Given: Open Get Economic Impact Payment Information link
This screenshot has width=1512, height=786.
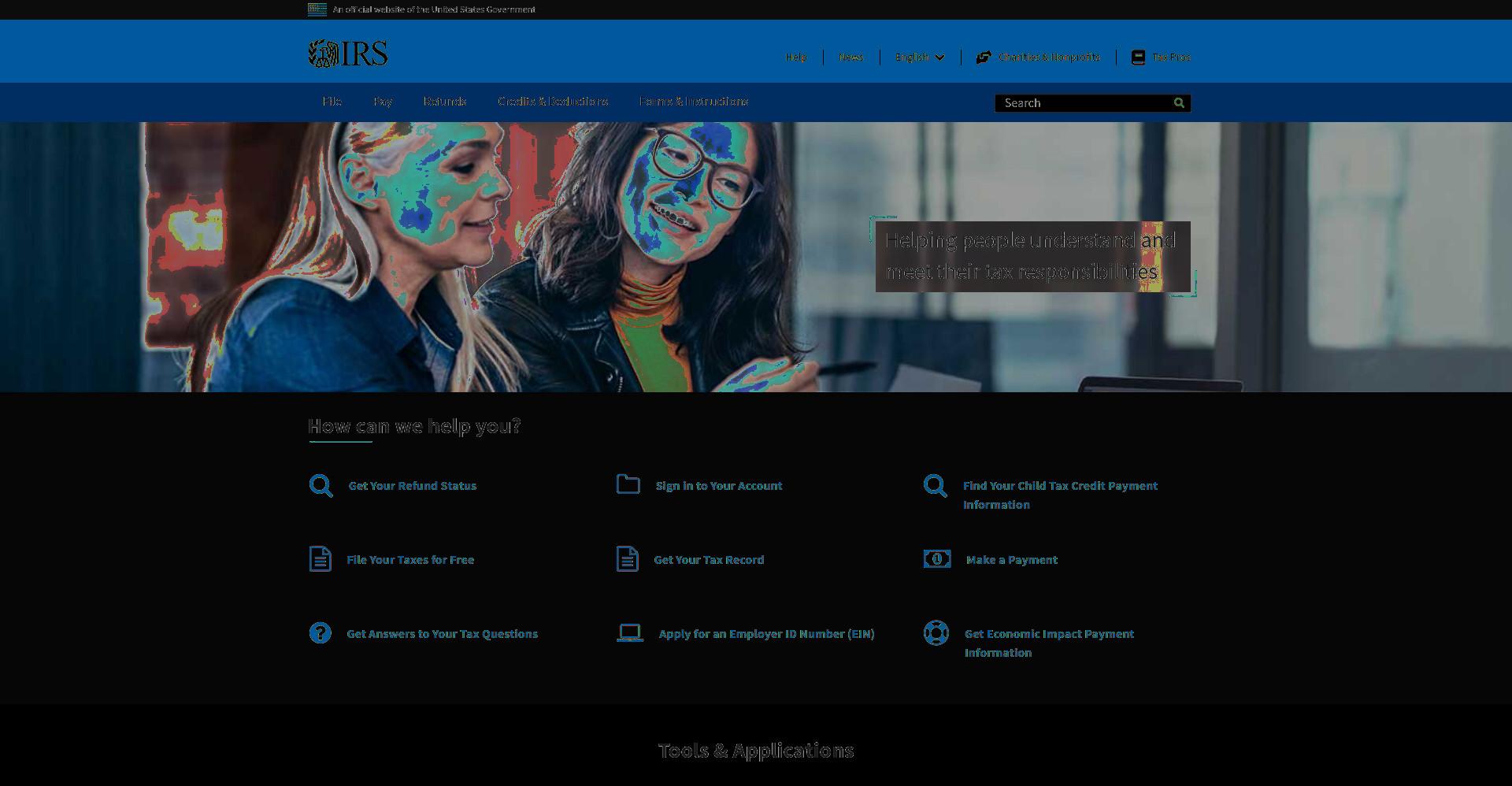Looking at the screenshot, I should (x=1049, y=643).
